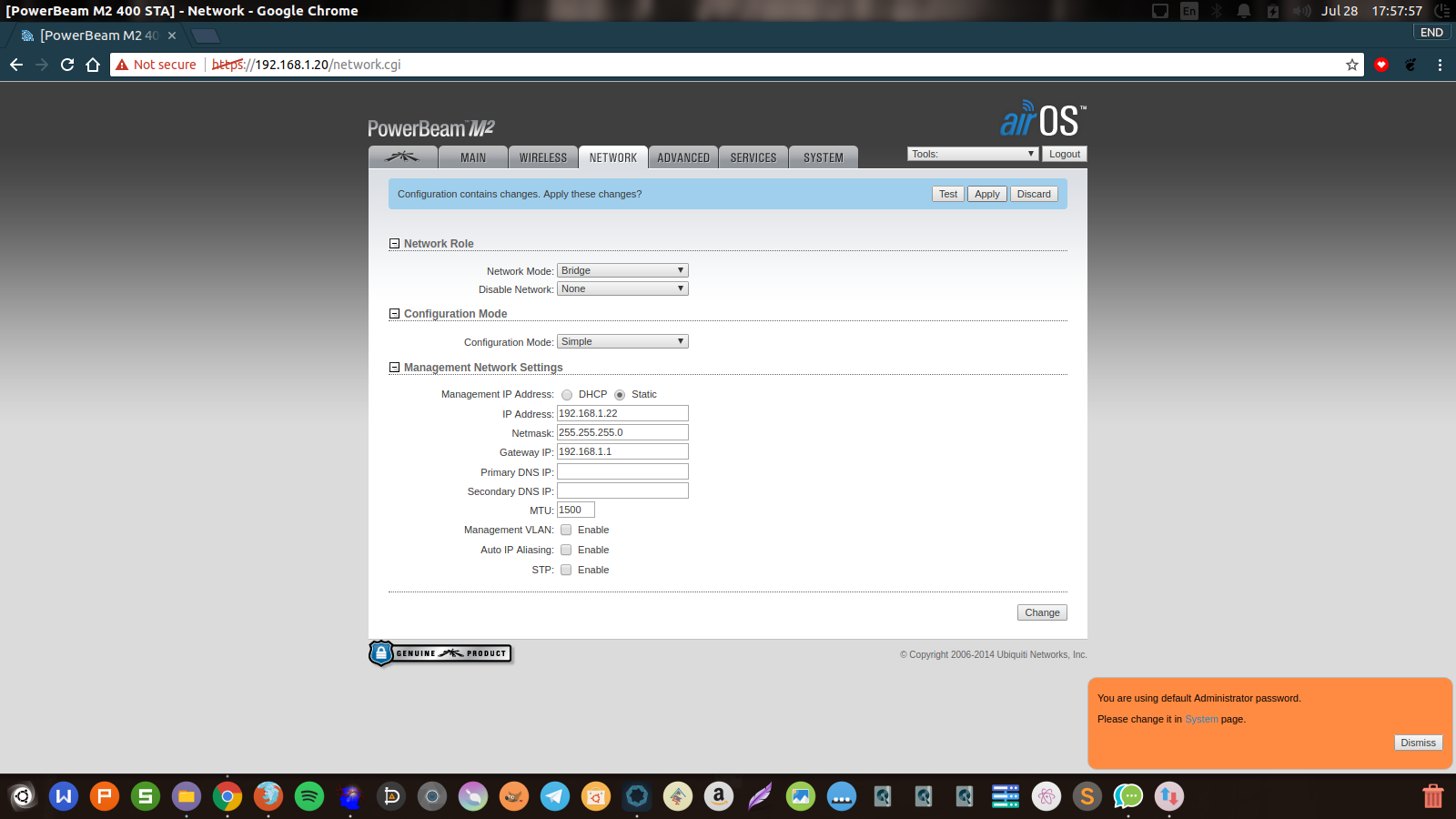Collapse the Configuration Mode section
This screenshot has width=1456, height=819.
tap(394, 314)
